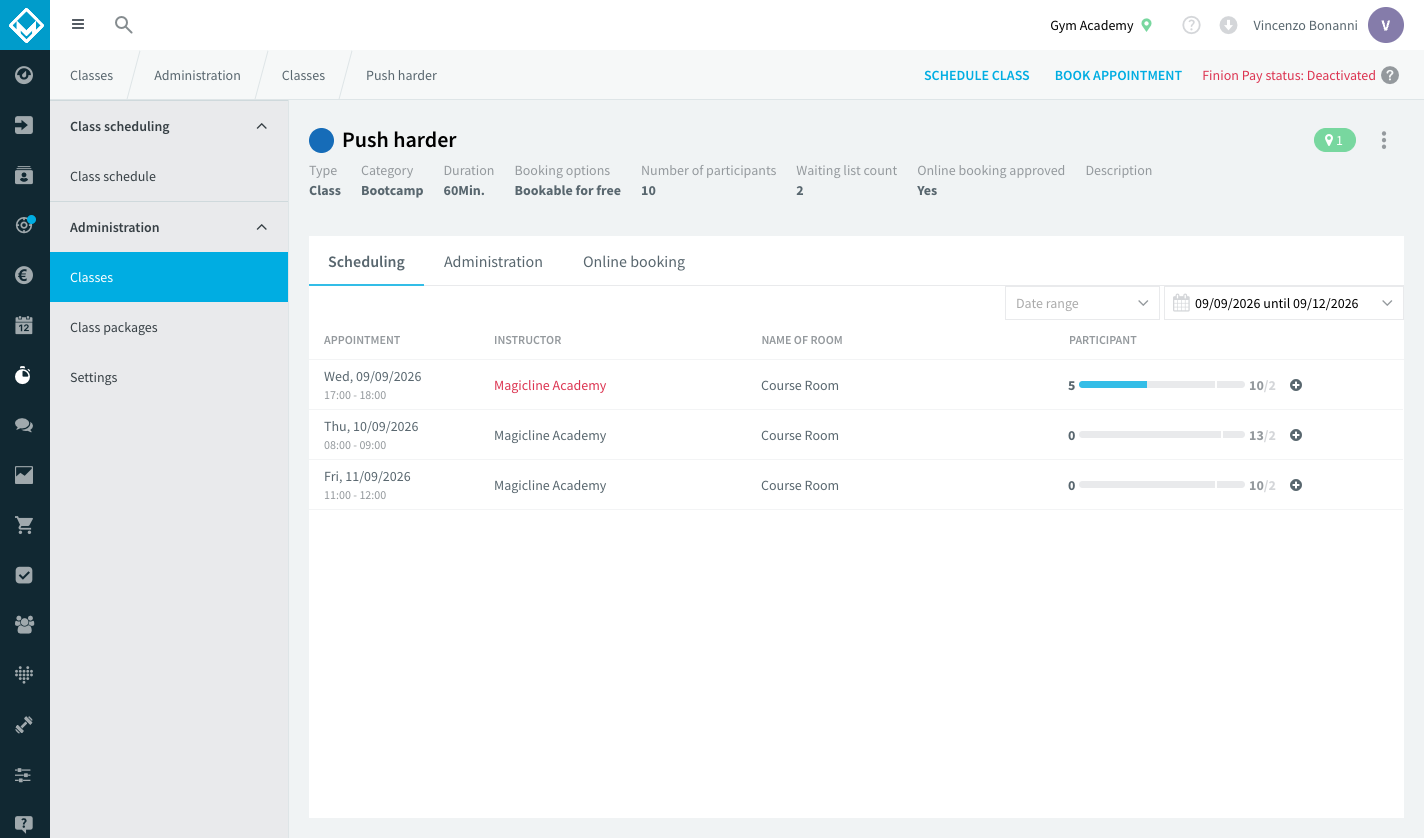Open the dotted grid sidebar icon
Image resolution: width=1424 pixels, height=838 pixels.
point(25,675)
